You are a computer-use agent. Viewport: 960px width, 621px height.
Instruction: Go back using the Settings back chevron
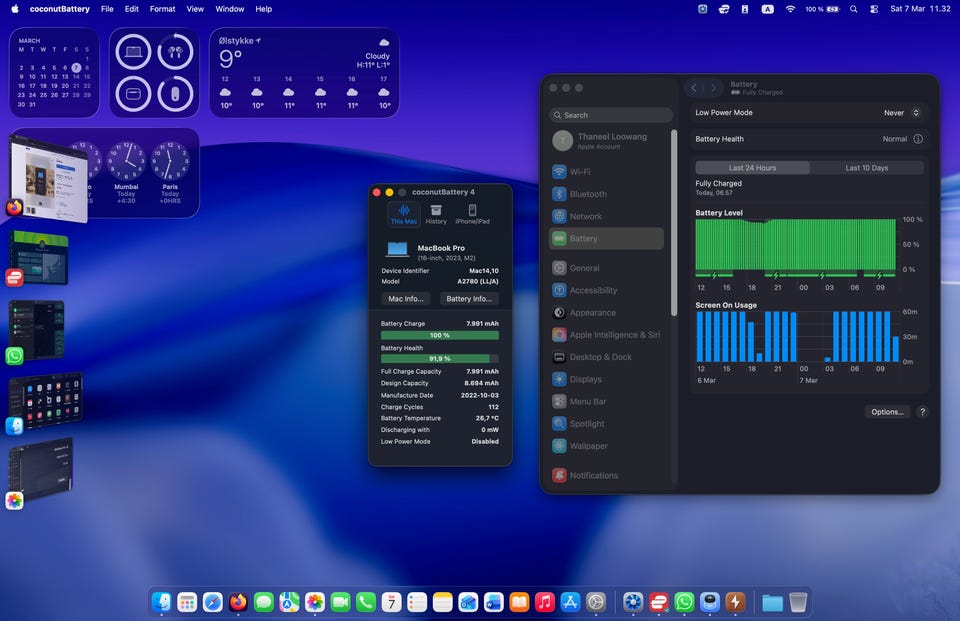point(695,88)
